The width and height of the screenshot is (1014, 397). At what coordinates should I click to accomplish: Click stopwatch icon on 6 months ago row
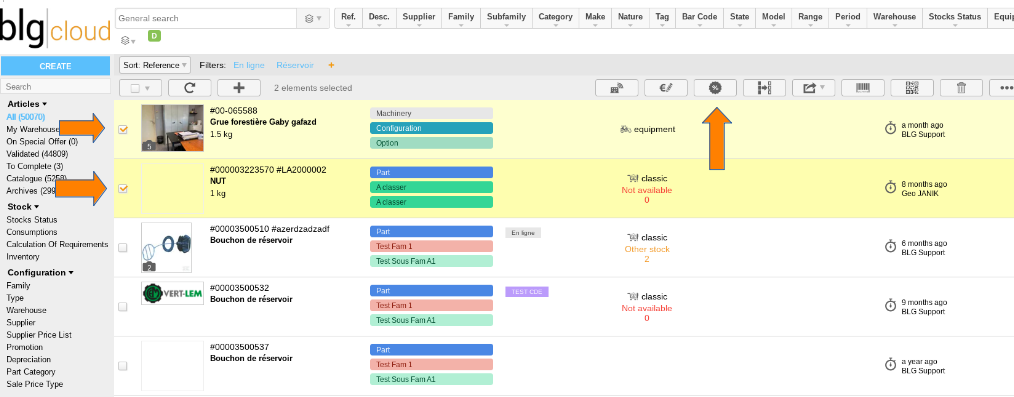pyautogui.click(x=890, y=246)
